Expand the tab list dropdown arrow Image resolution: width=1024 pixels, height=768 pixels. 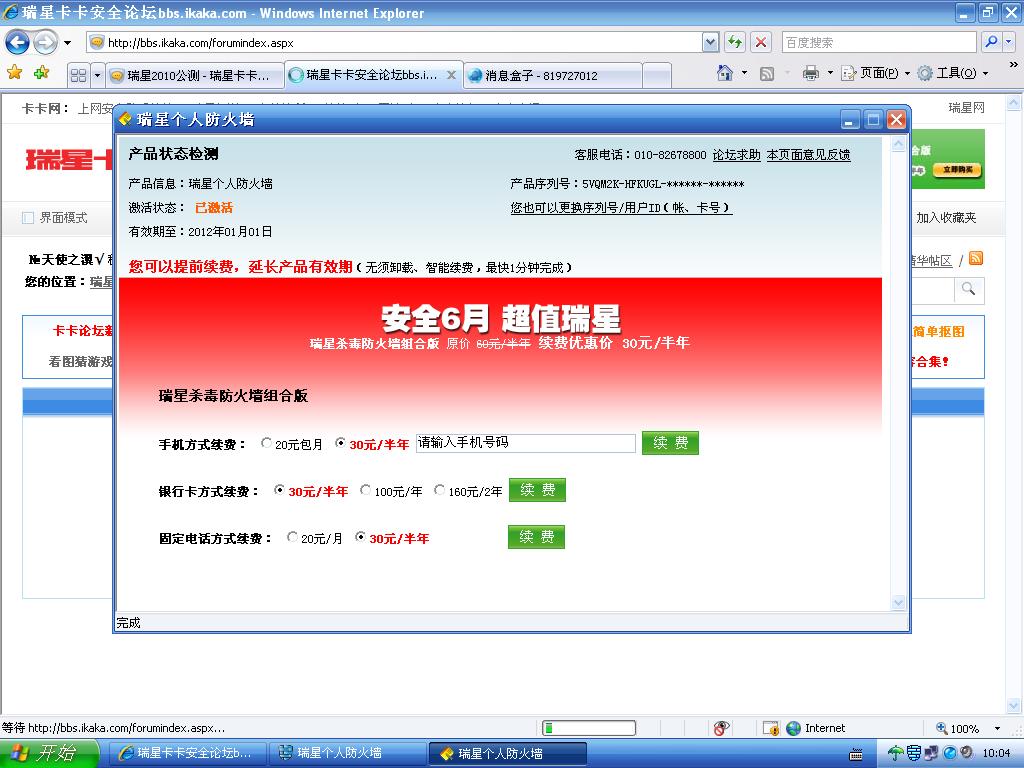pos(97,75)
